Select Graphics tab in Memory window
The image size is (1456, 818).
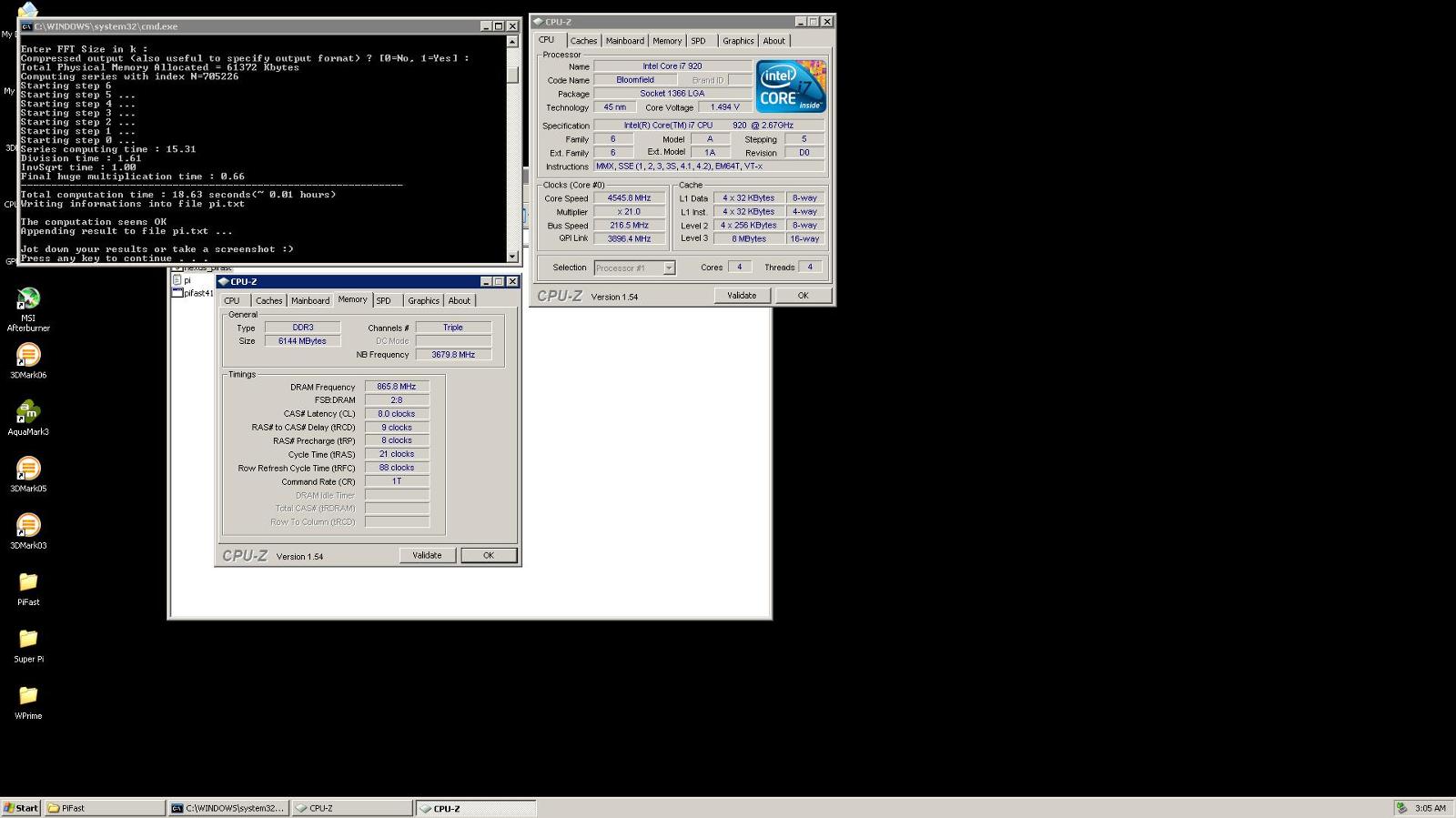point(423,301)
